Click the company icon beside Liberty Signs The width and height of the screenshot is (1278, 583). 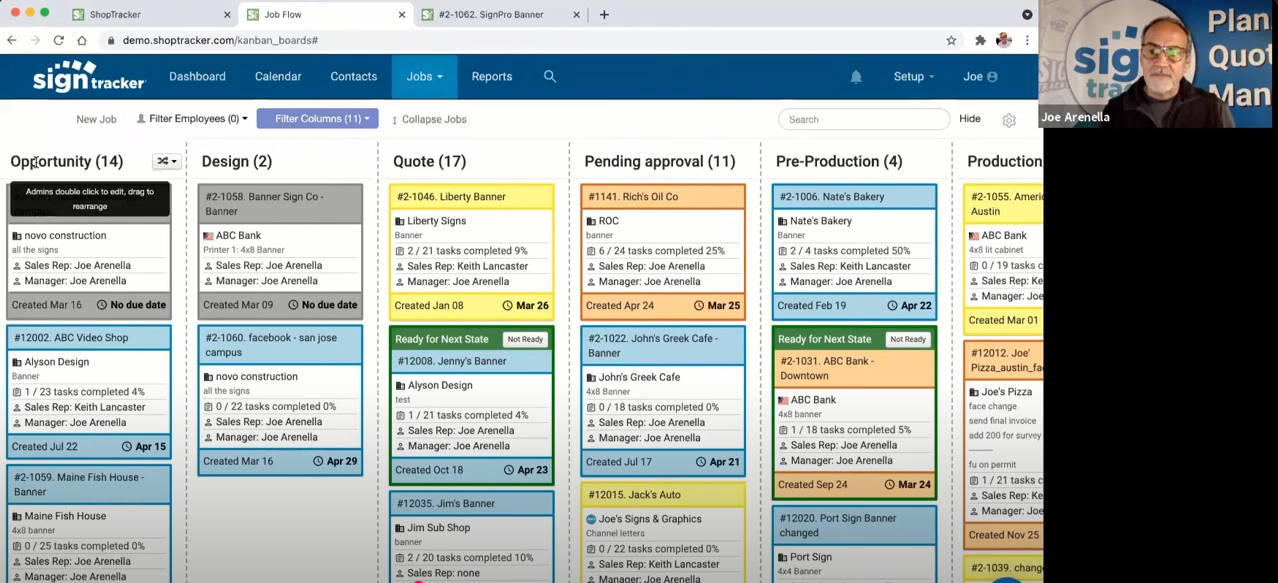click(x=400, y=221)
